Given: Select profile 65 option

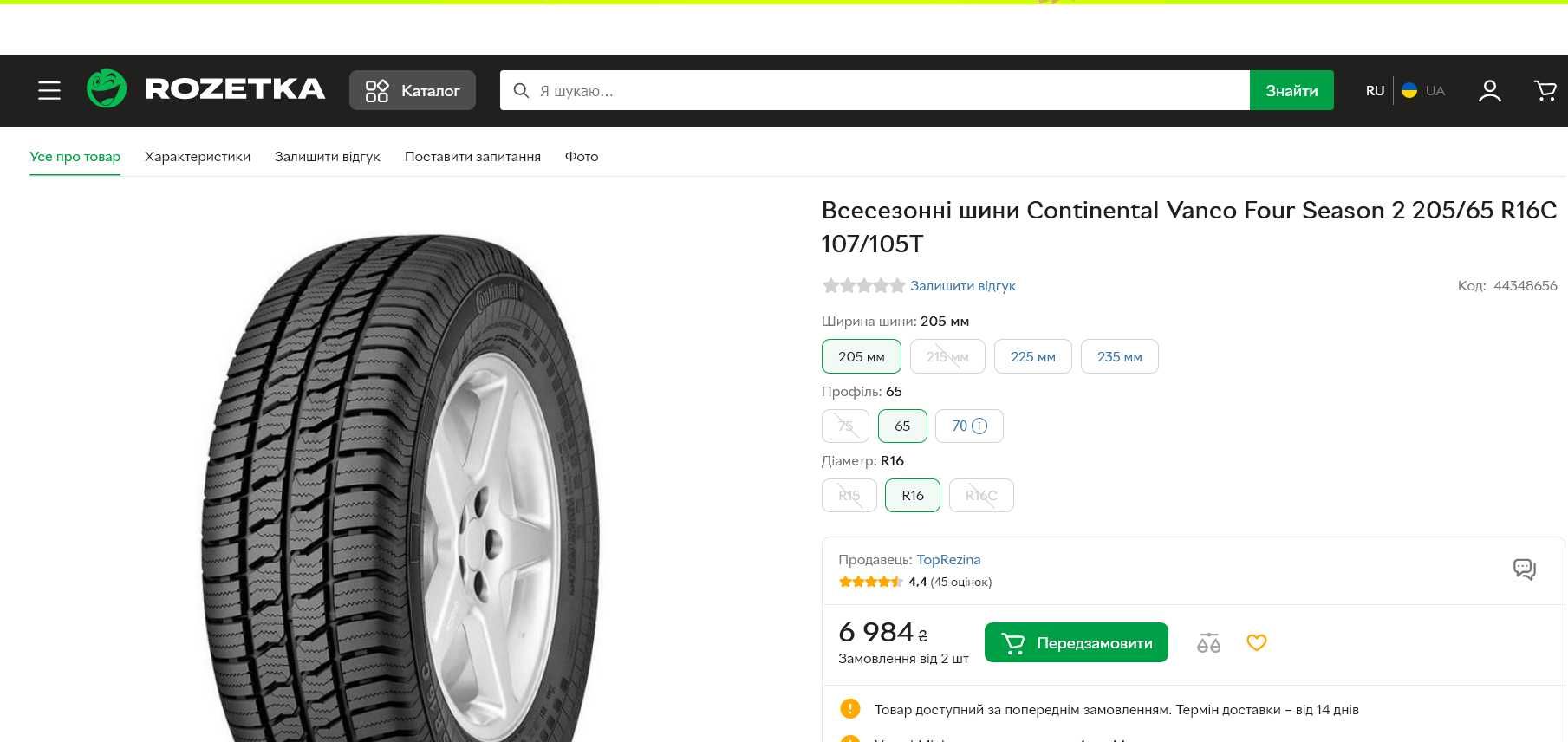Looking at the screenshot, I should tap(902, 426).
